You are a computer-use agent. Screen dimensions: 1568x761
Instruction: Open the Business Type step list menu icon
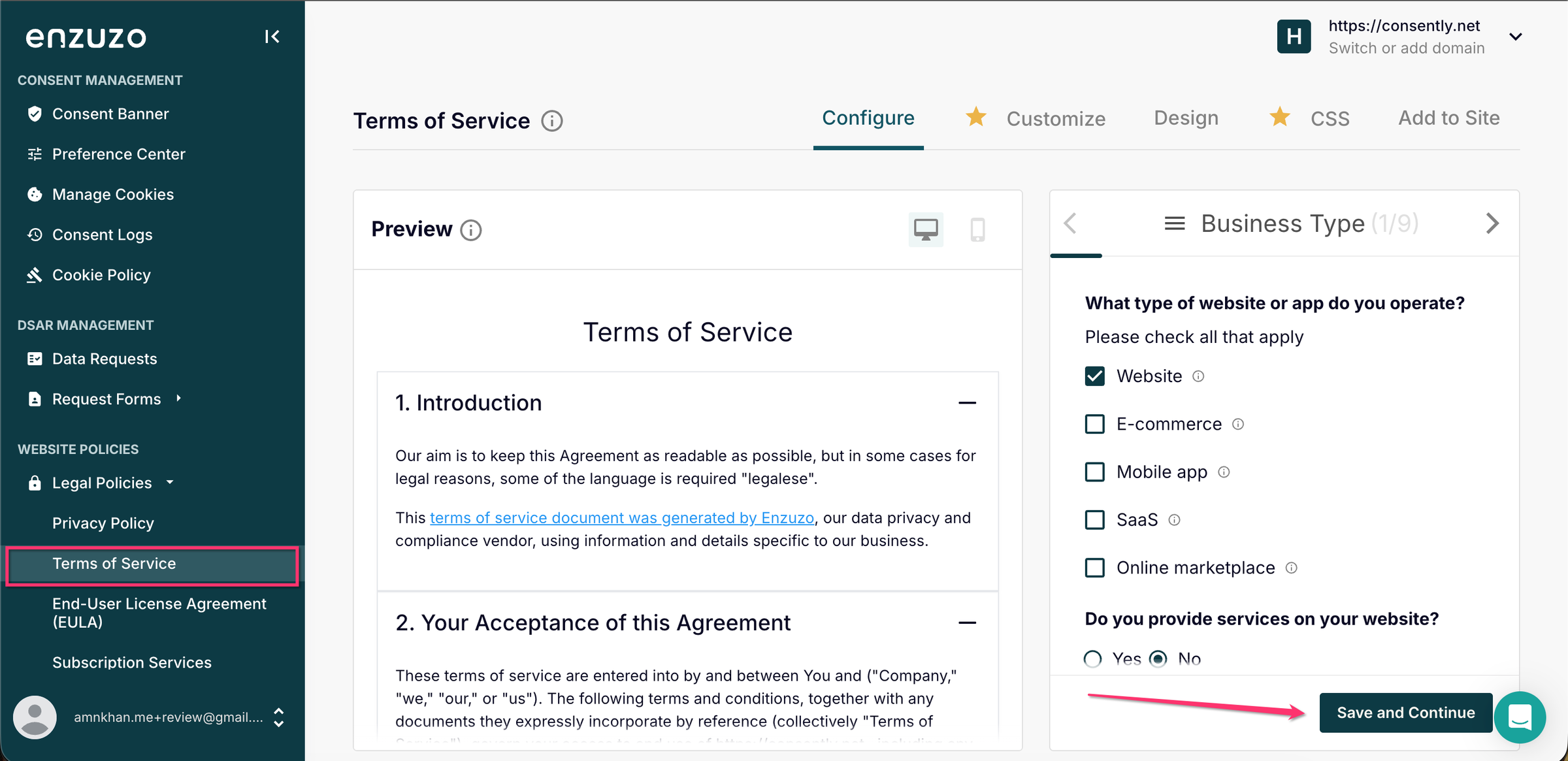(1175, 223)
